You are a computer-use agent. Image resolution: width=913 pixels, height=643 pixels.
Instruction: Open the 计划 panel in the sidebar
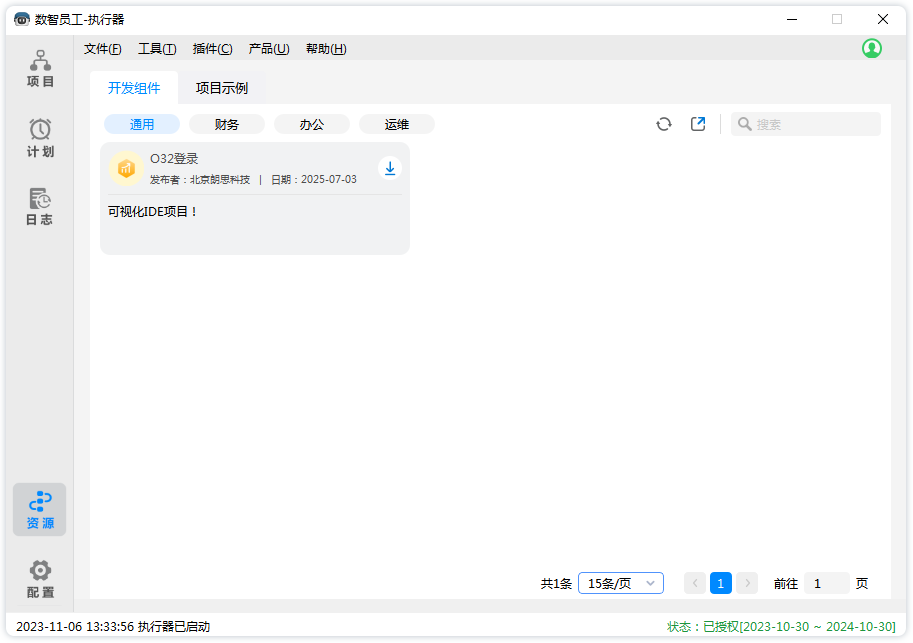pyautogui.click(x=40, y=139)
